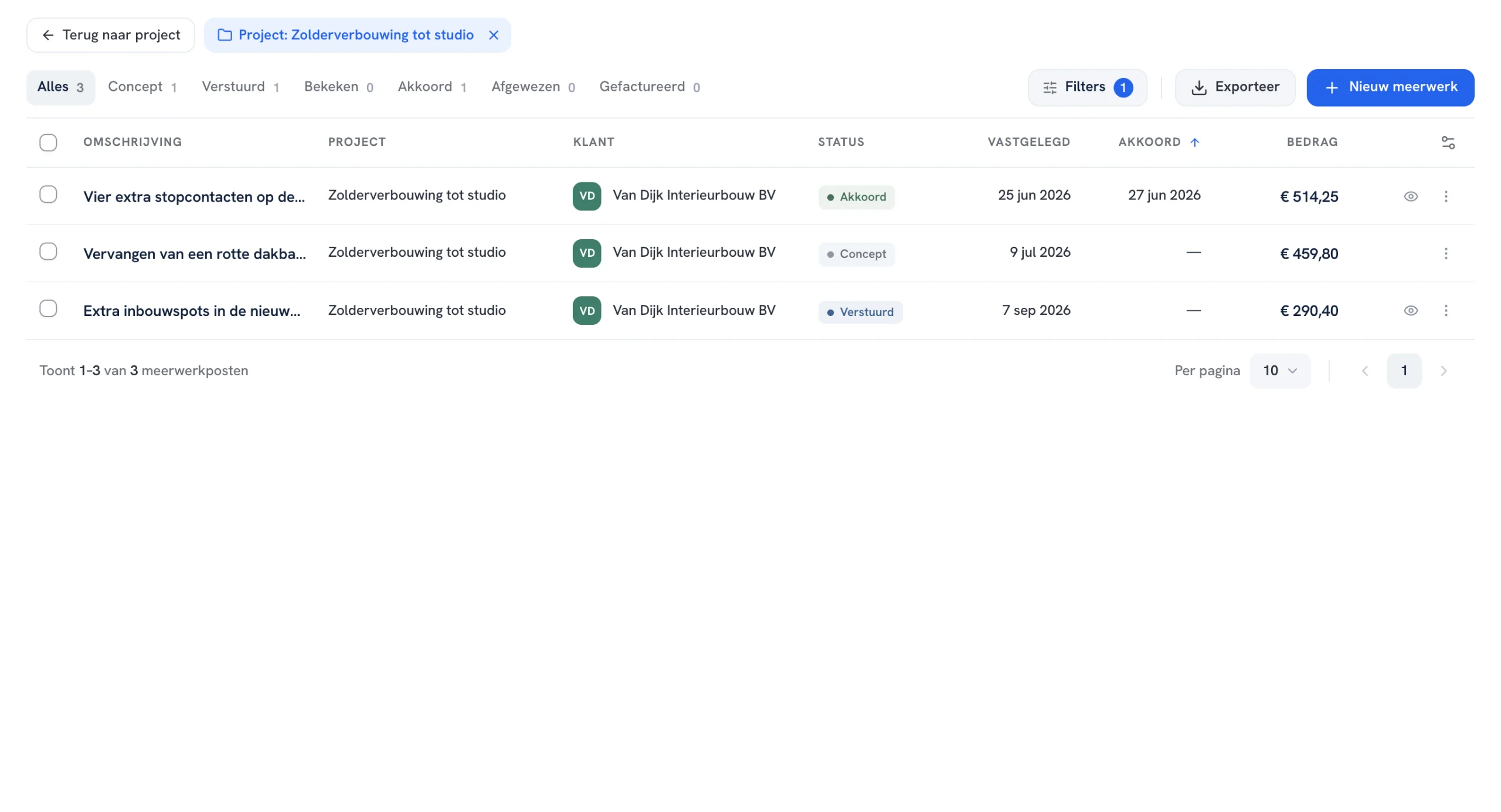
Task: Open more options for Vervangen van een rotte dakba row
Action: (1446, 253)
